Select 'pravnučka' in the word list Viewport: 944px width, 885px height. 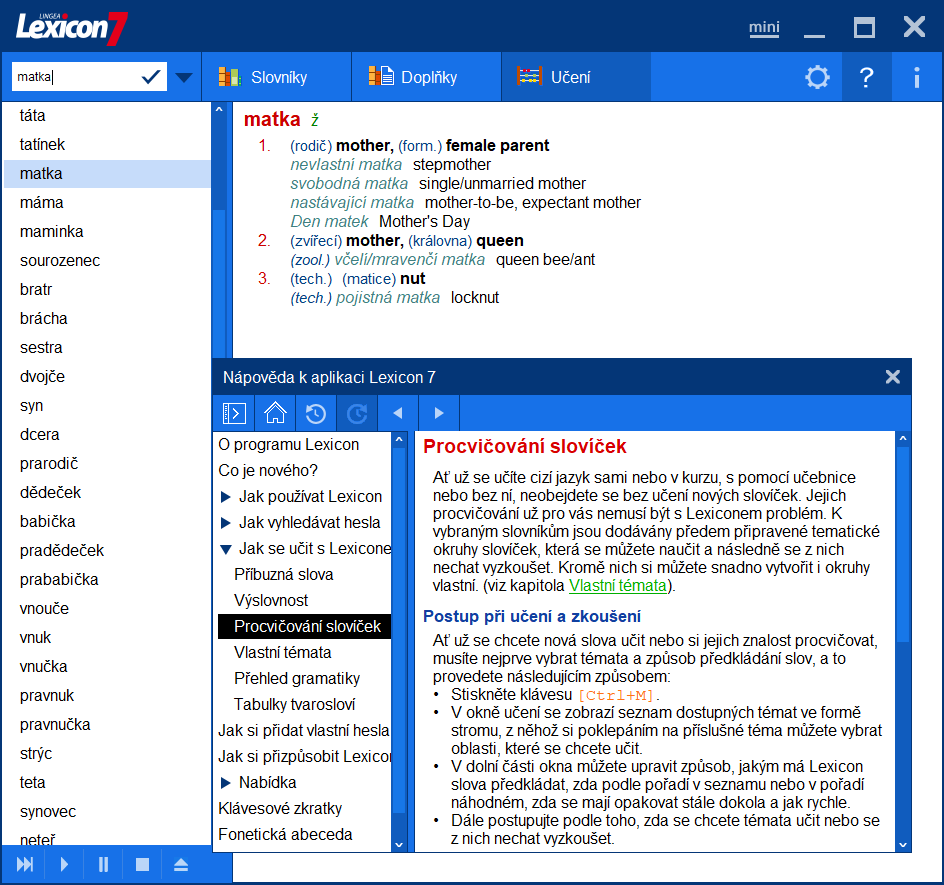(107, 724)
